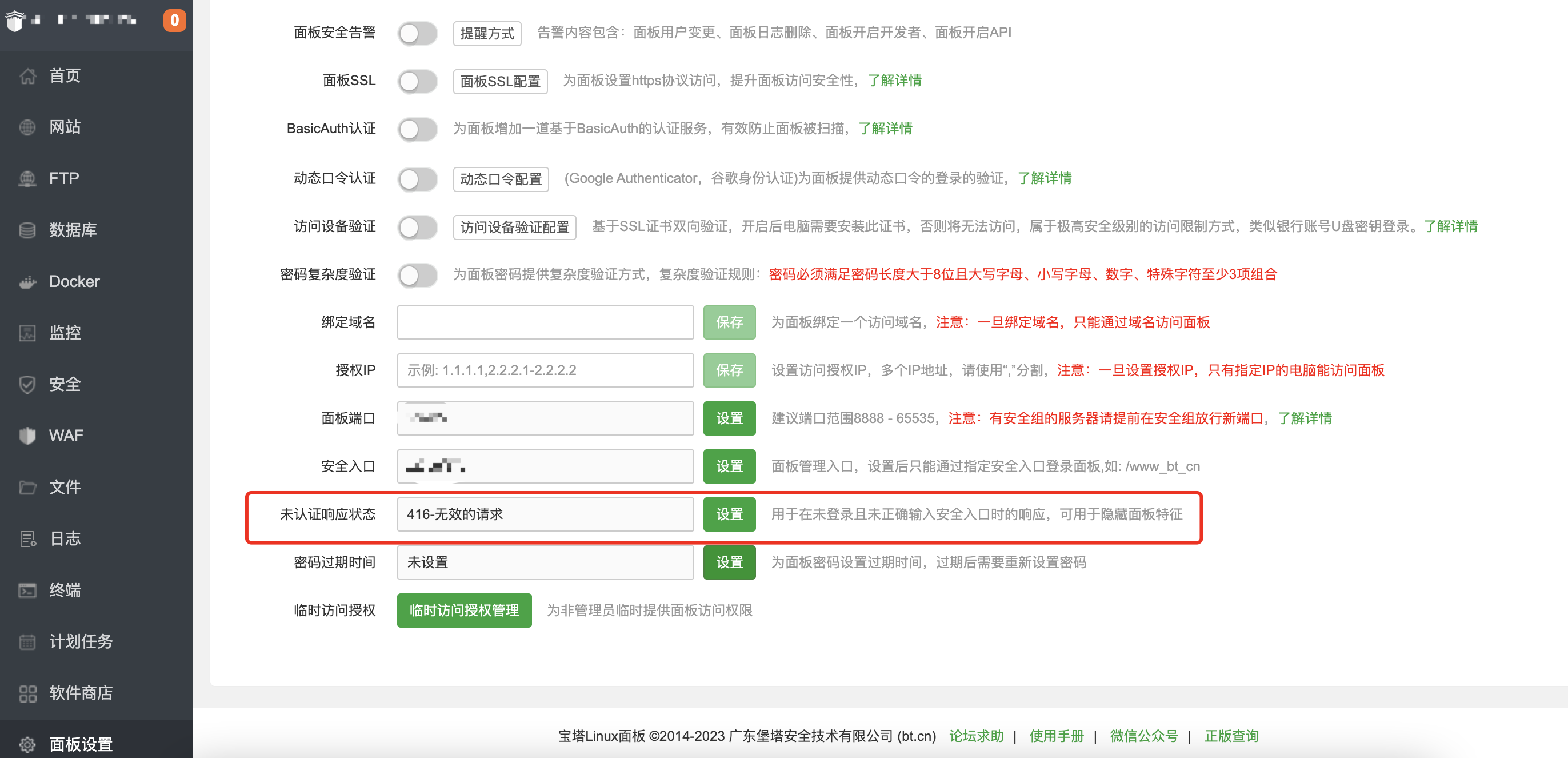Click the 416-无效的请求 field
This screenshot has height=758, width=1568.
tap(545, 514)
